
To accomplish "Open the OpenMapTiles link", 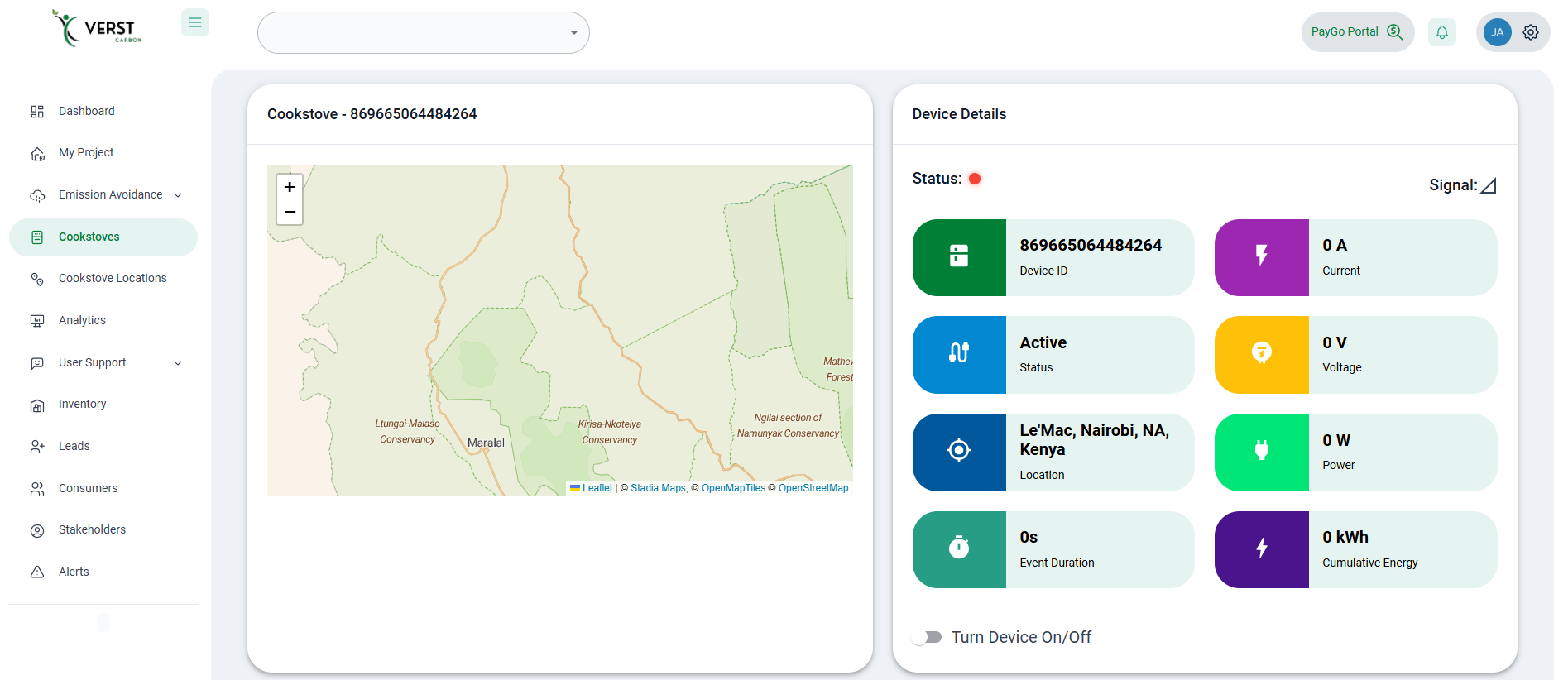I will click(x=733, y=488).
